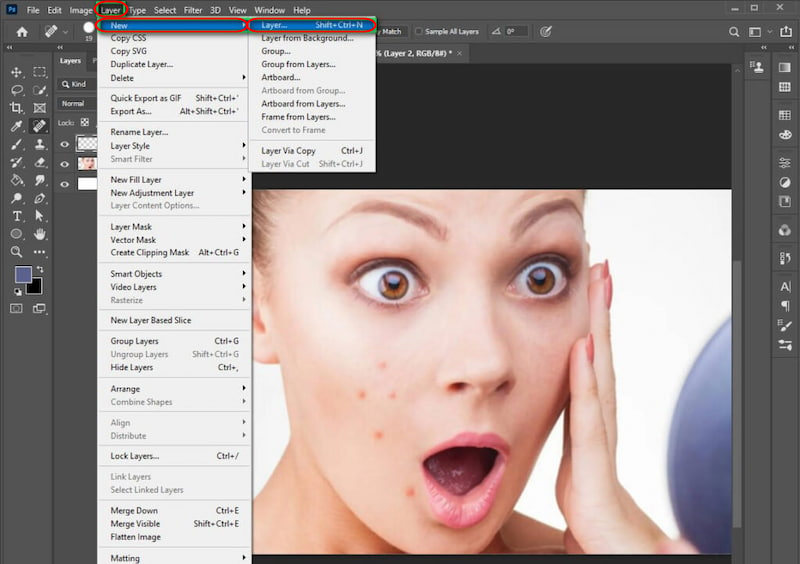Select the Crop tool
800x564 pixels.
[16, 108]
